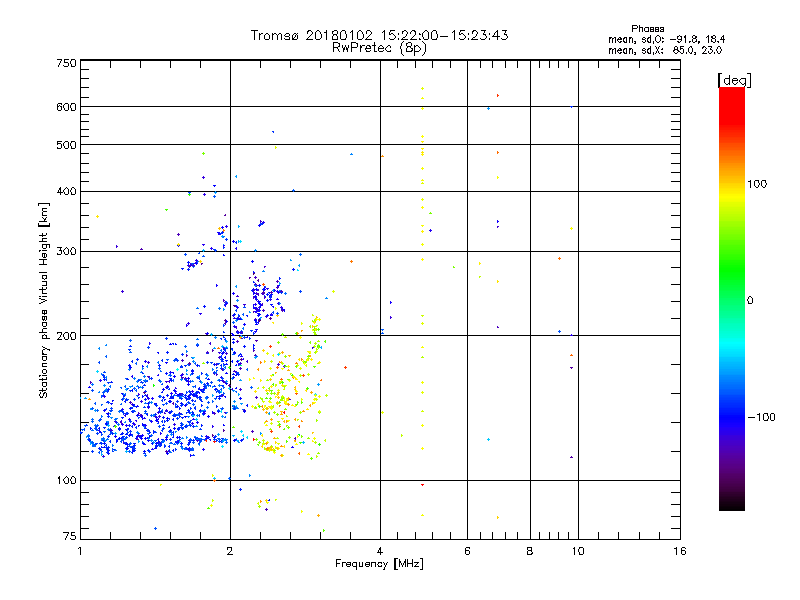Click the y-axis tick label '500'
The height and width of the screenshot is (600, 800).
tap(66, 145)
